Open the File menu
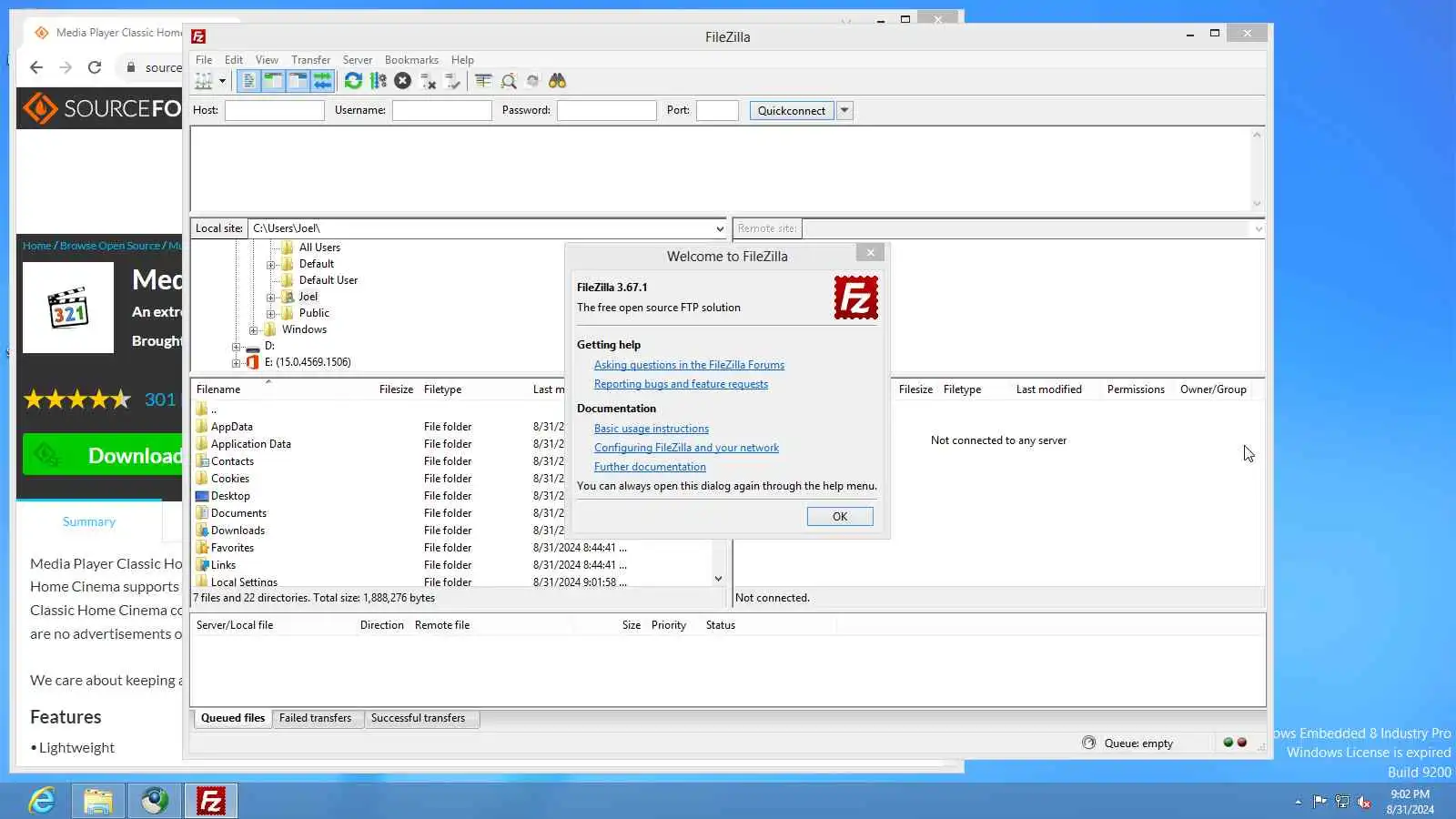This screenshot has width=1456, height=819. tap(204, 60)
